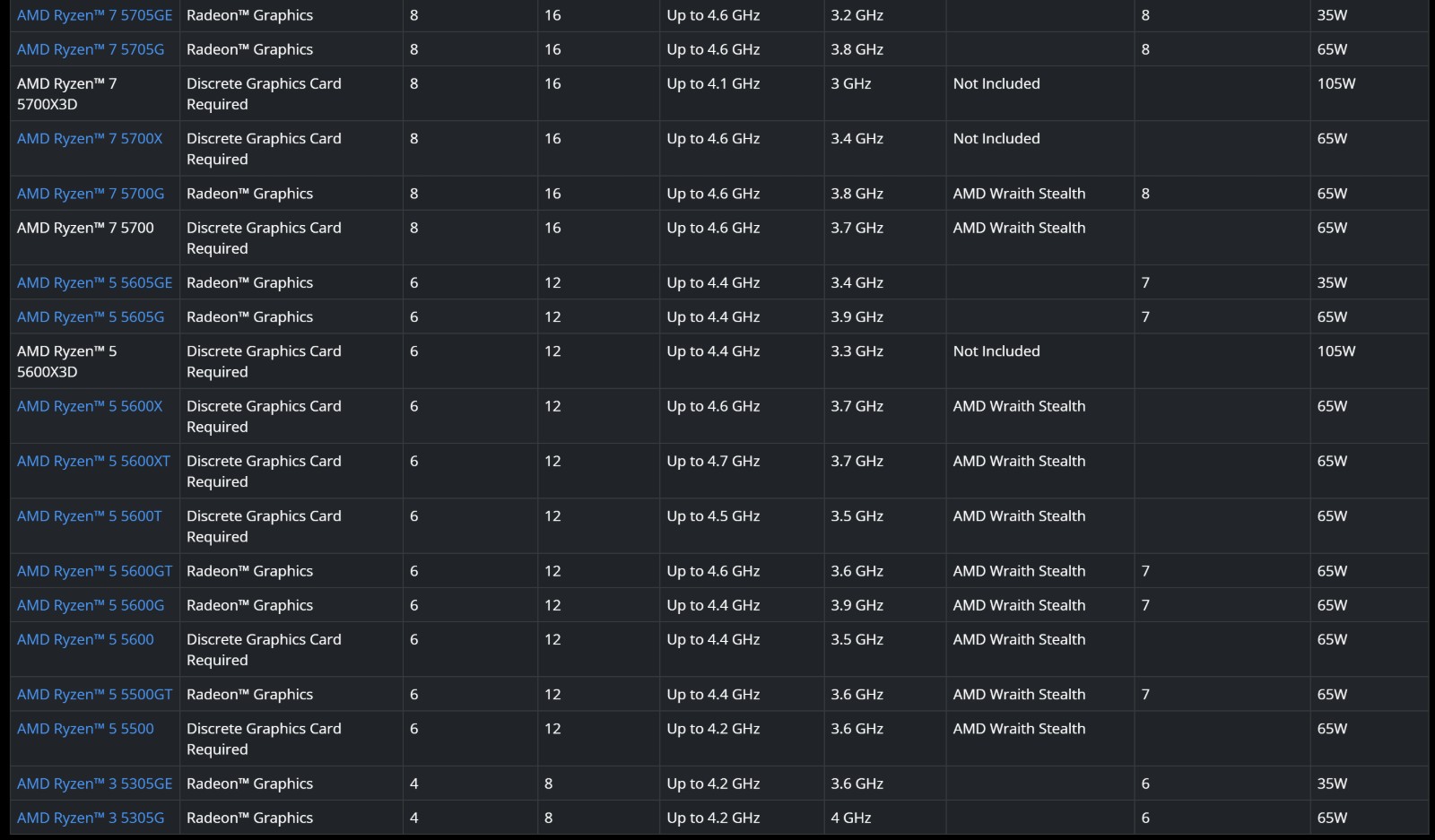The width and height of the screenshot is (1435, 840).
Task: Open the AMD Ryzen 7 5705GE link
Action: point(94,15)
